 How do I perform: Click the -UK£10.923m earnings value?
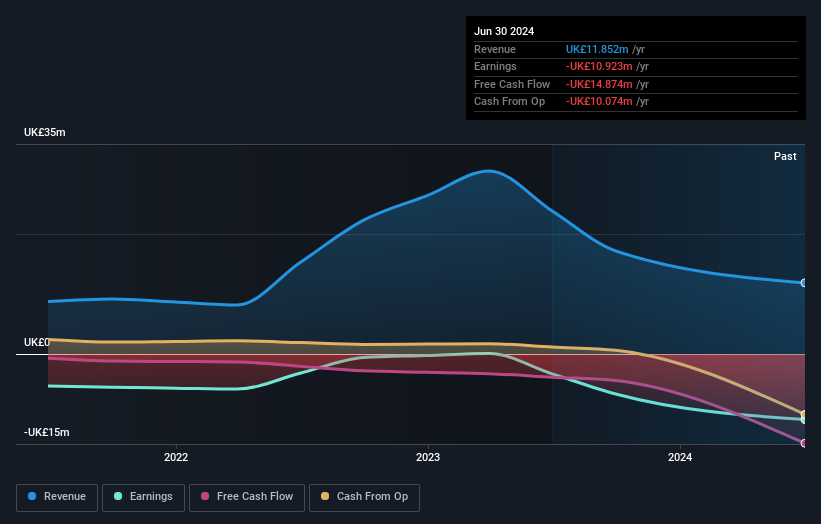pos(599,66)
